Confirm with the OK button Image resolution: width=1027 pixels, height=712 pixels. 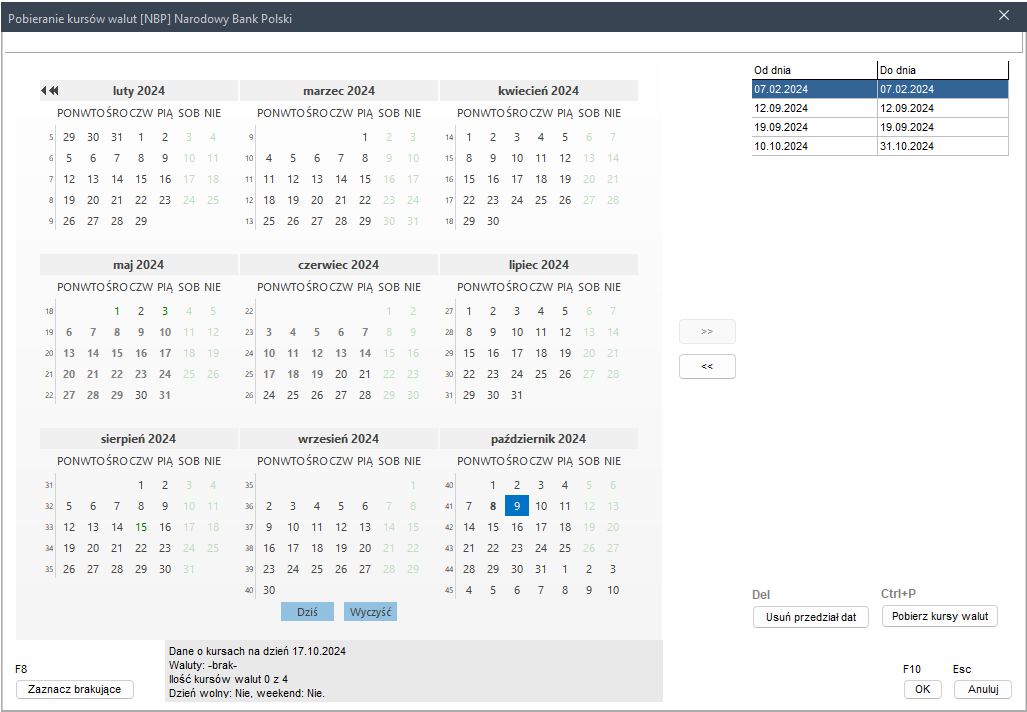pos(922,689)
